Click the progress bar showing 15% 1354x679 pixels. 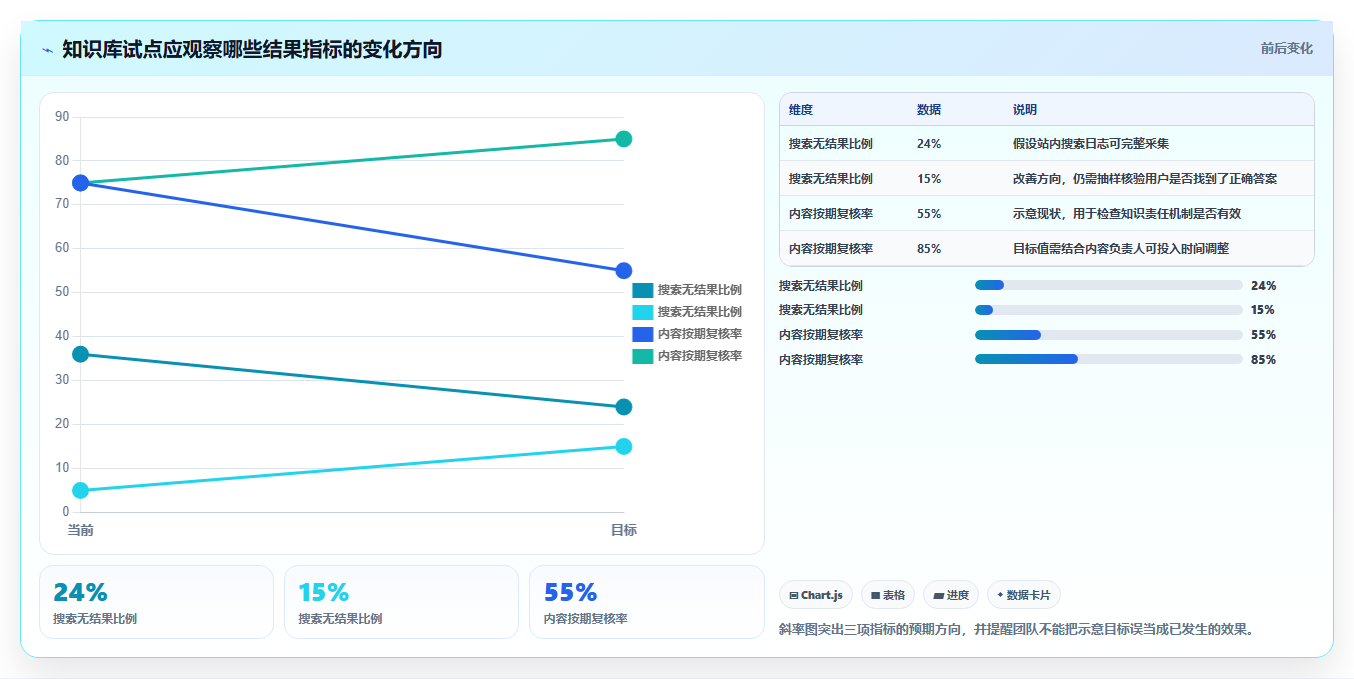pos(1108,310)
